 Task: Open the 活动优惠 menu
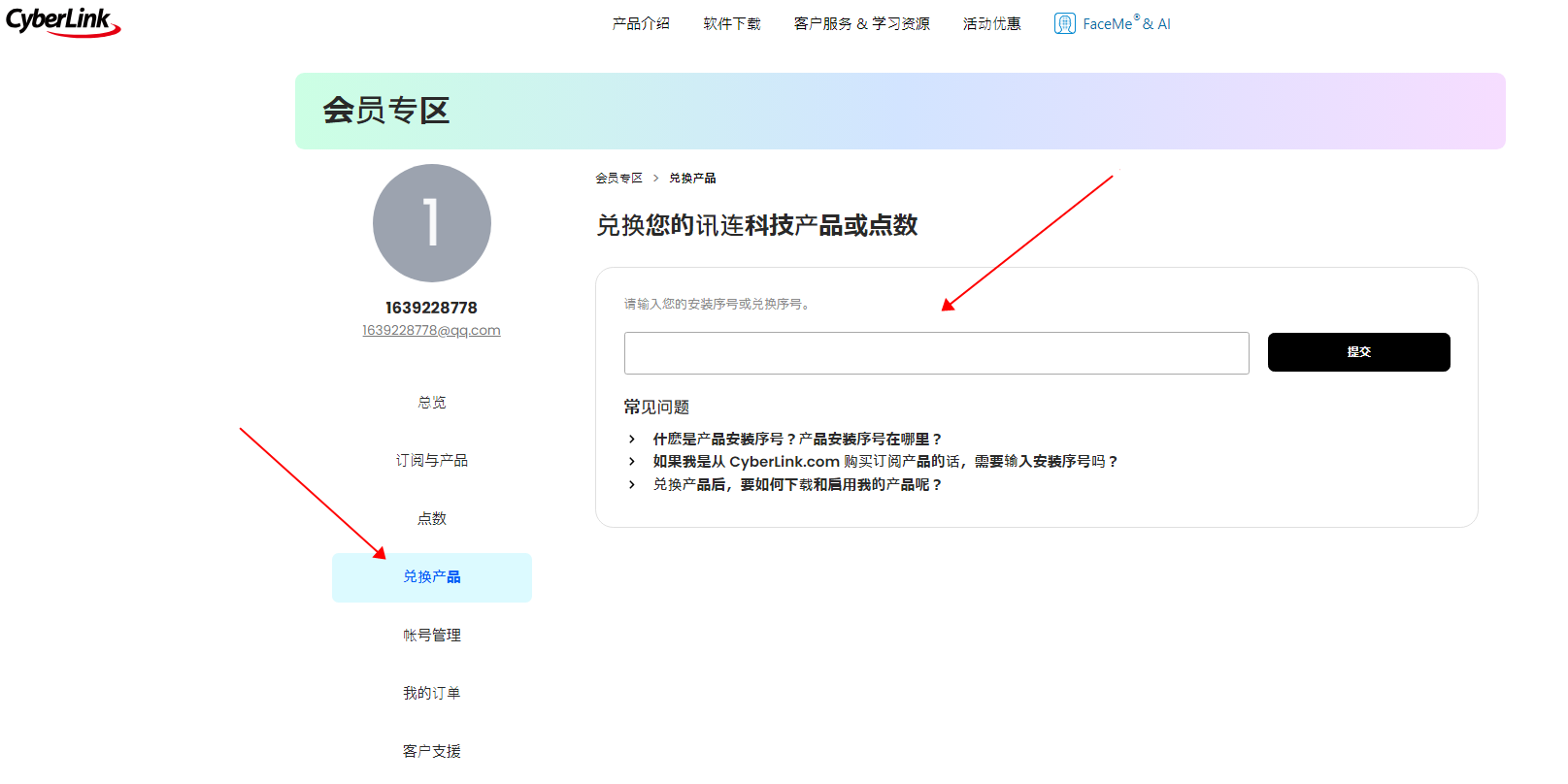tap(991, 23)
